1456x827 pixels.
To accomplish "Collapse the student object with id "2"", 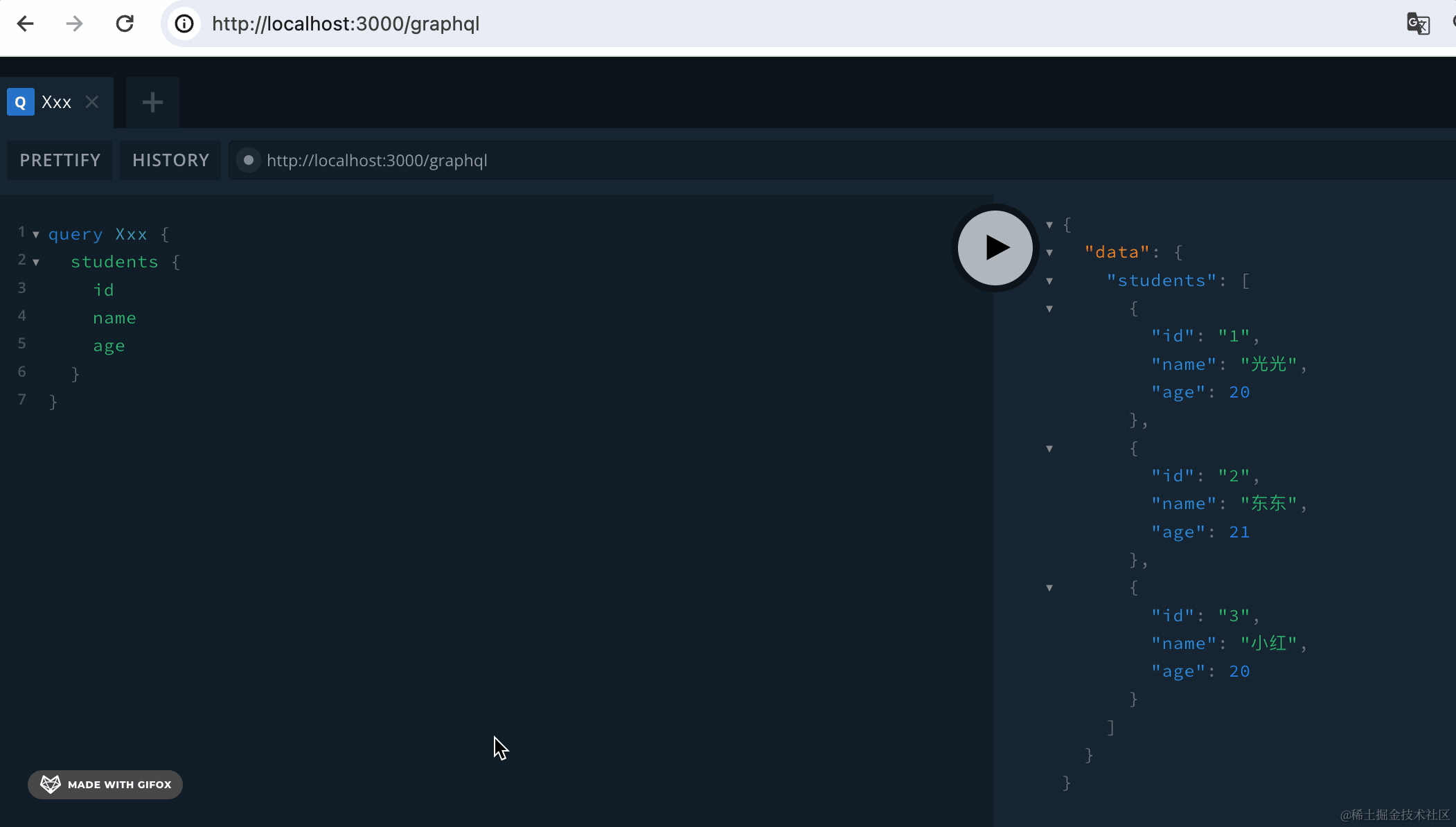I will 1049,449.
